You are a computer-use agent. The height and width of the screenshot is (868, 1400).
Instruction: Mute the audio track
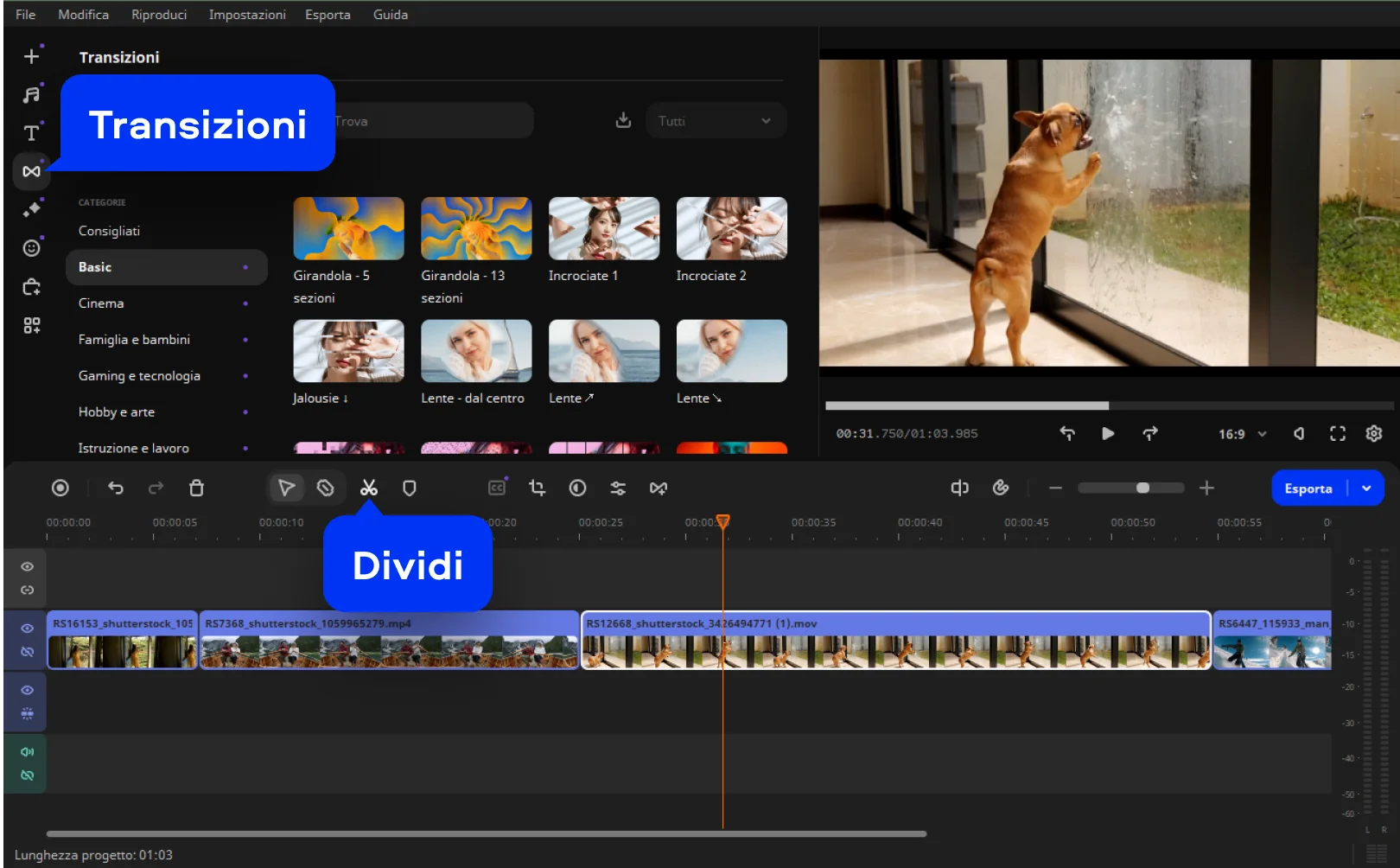click(28, 752)
